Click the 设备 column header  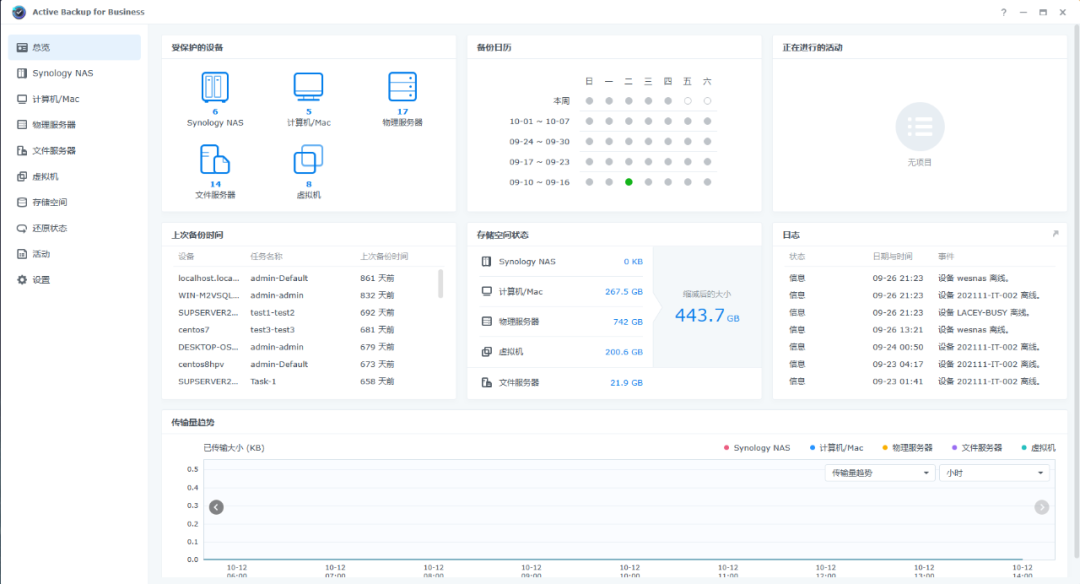point(186,256)
